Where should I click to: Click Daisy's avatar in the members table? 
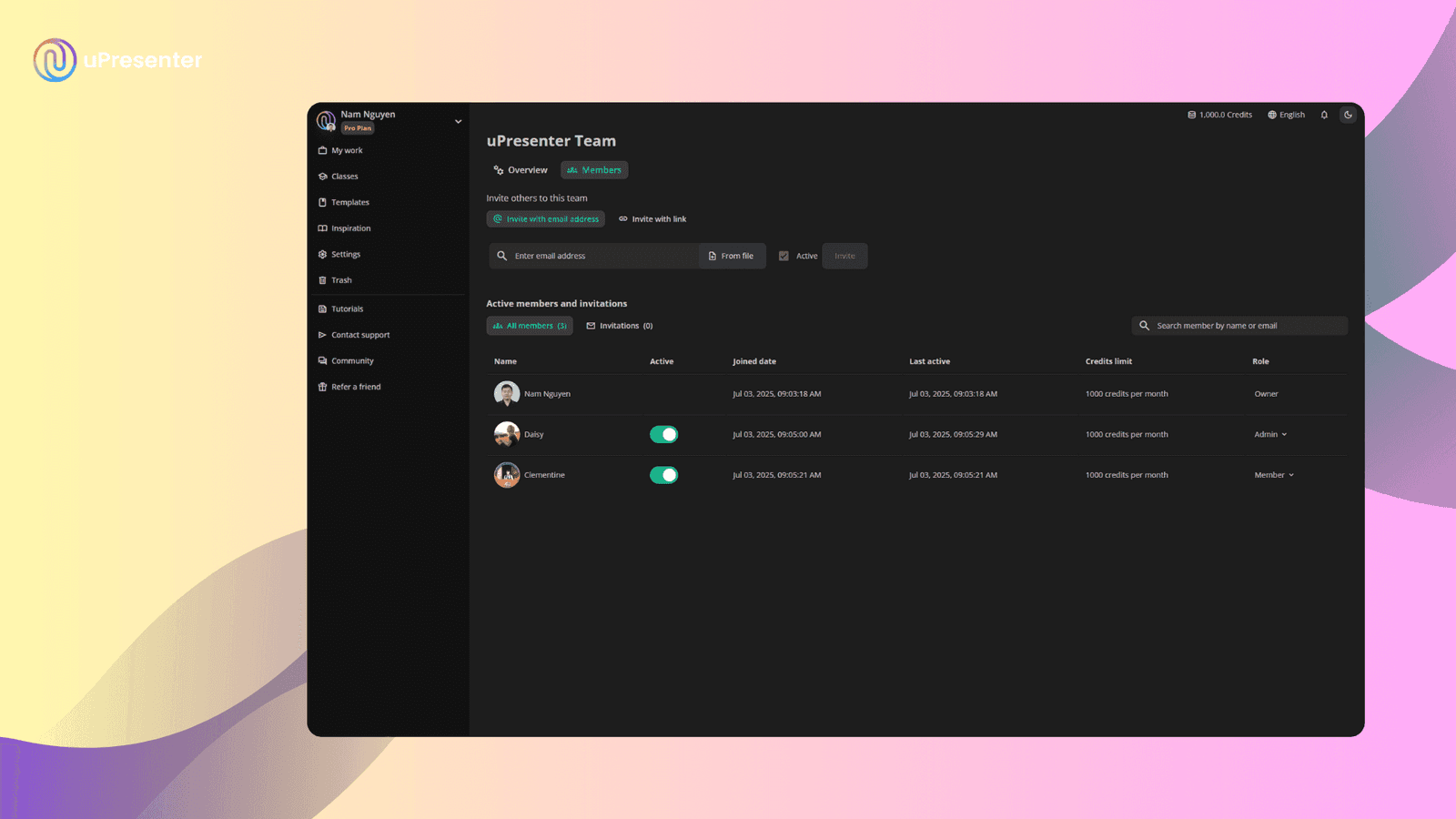coord(507,434)
